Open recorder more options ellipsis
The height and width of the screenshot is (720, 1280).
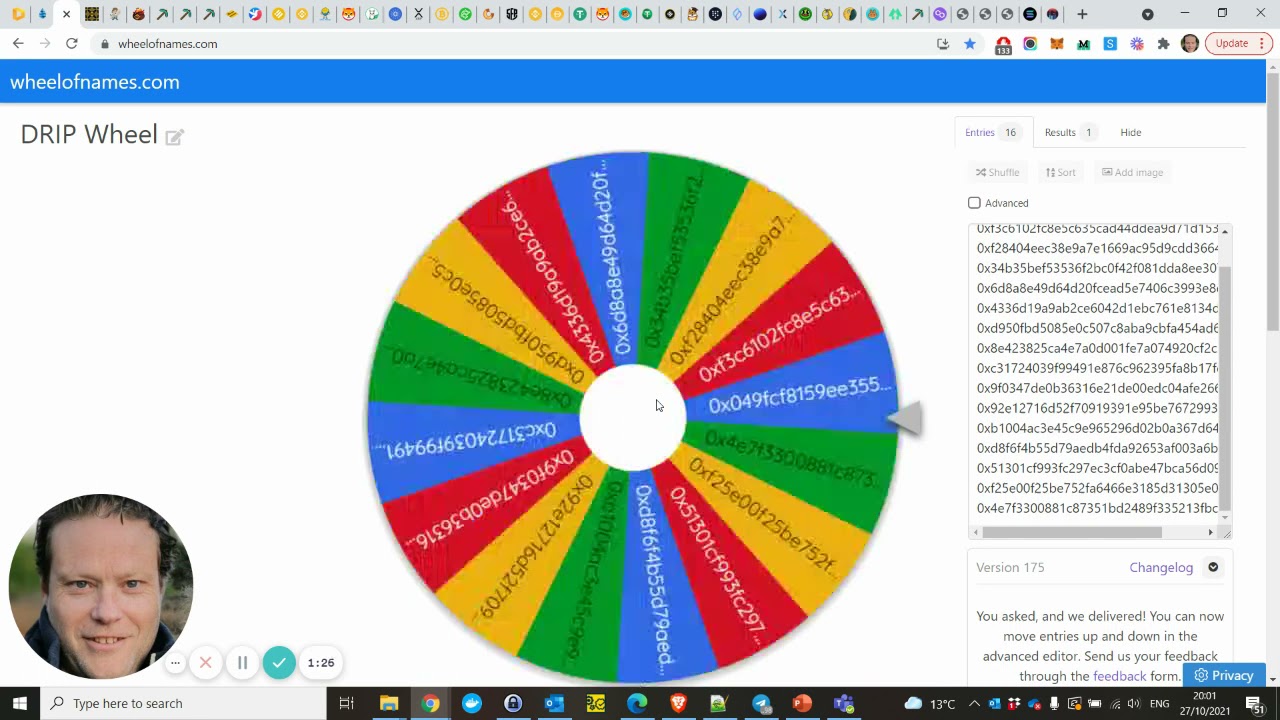(x=175, y=662)
